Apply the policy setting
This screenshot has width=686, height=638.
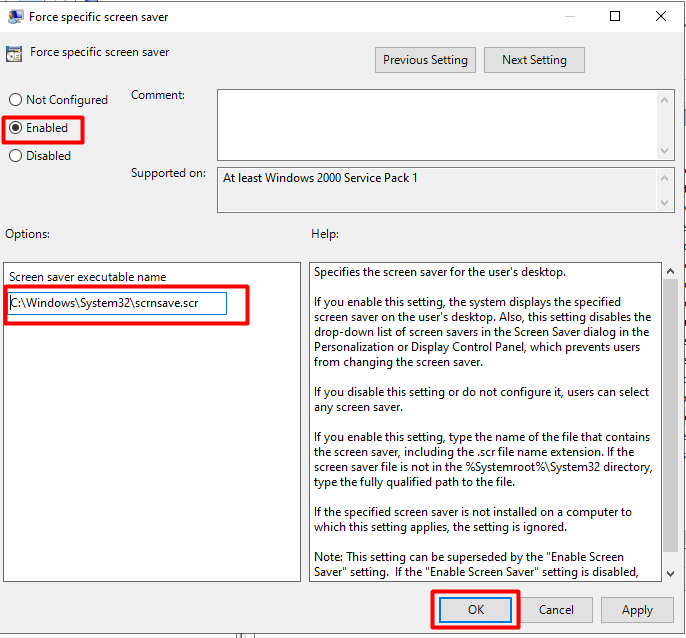637,610
